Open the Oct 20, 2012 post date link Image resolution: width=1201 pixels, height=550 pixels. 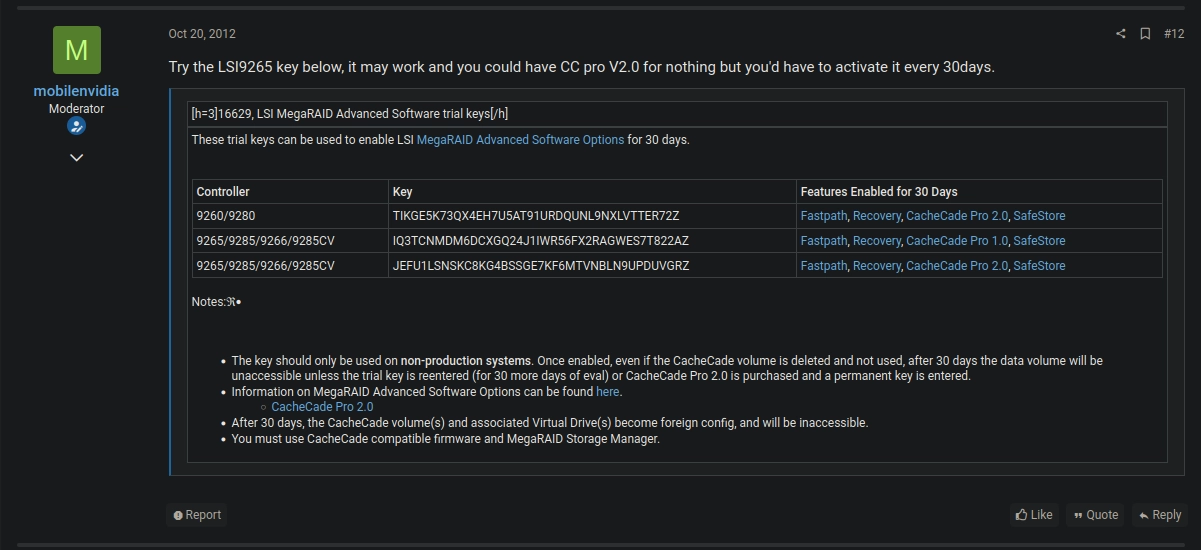pos(202,34)
